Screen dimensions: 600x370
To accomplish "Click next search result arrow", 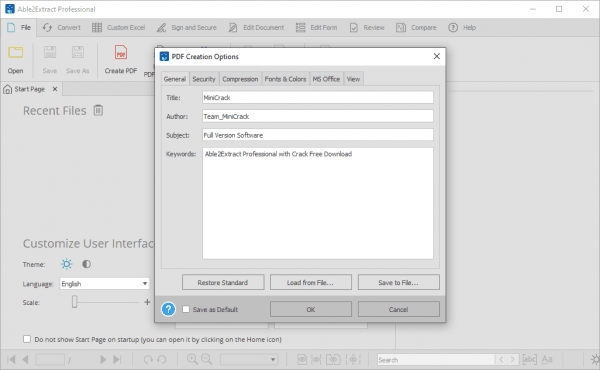I will click(513, 359).
